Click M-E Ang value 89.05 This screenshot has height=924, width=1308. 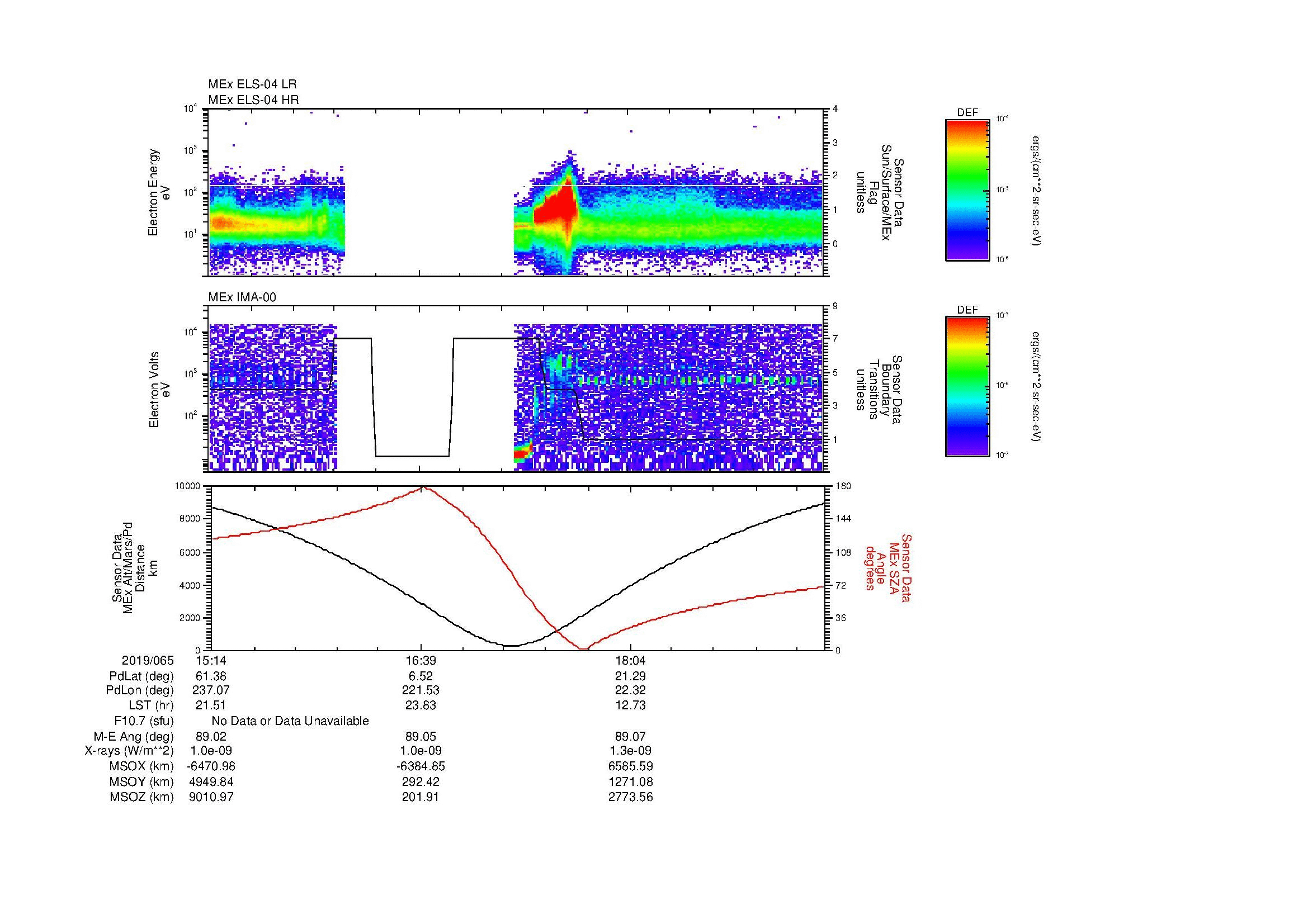tap(421, 736)
